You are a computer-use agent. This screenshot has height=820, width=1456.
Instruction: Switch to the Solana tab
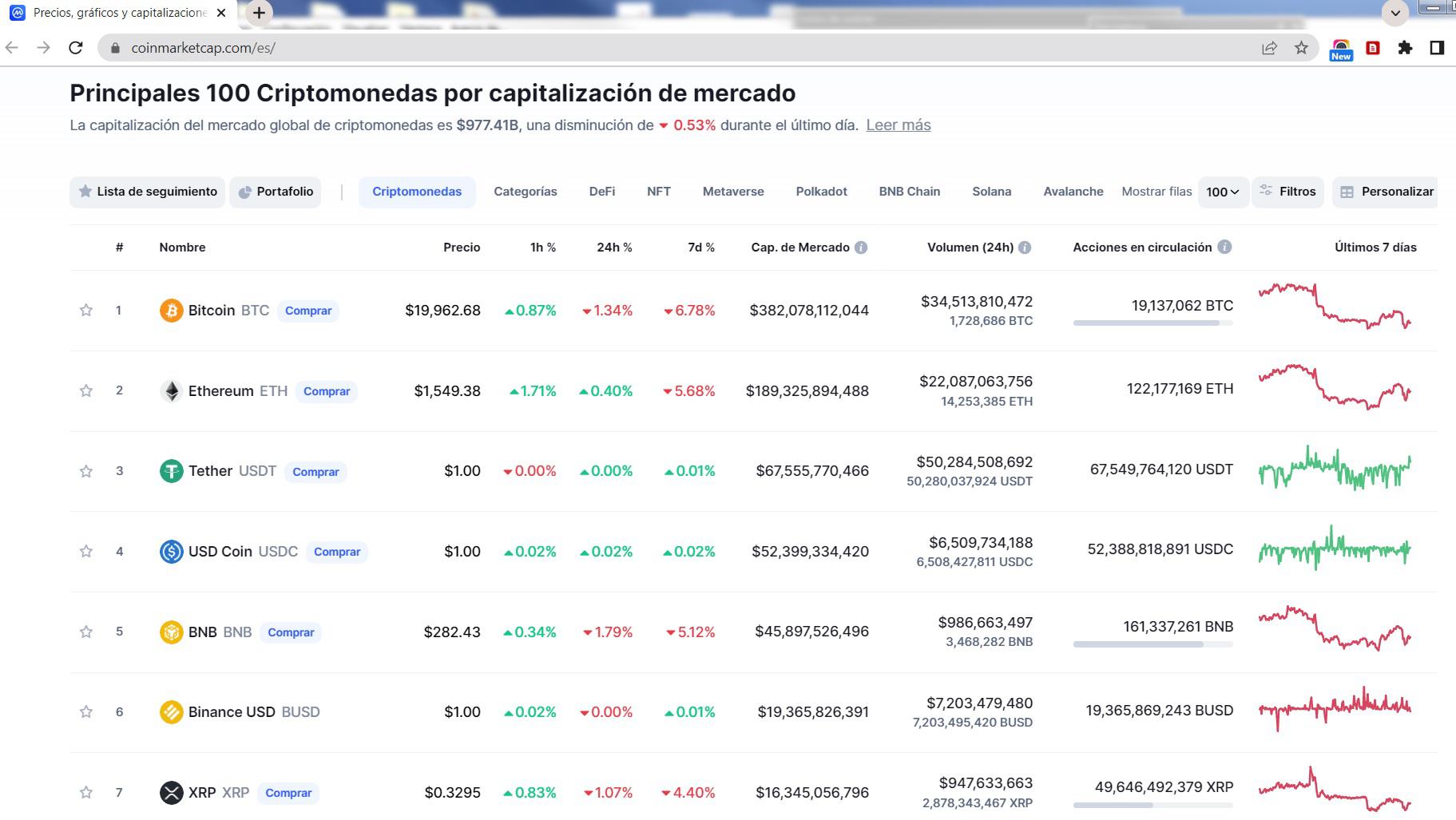[x=992, y=192]
